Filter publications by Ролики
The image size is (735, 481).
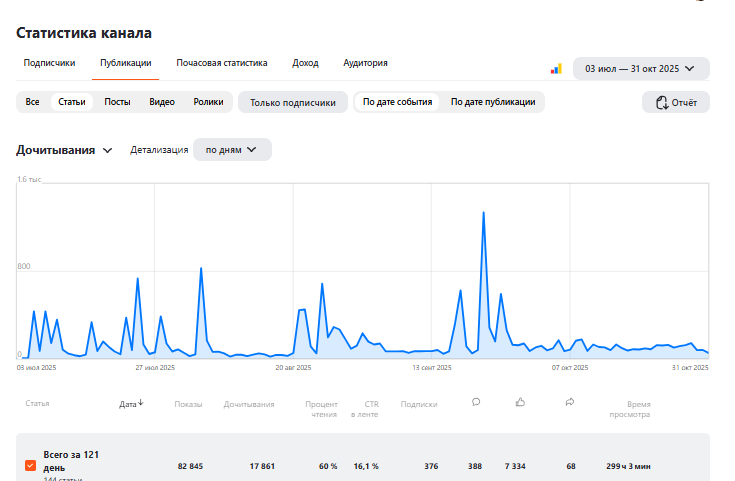point(208,102)
